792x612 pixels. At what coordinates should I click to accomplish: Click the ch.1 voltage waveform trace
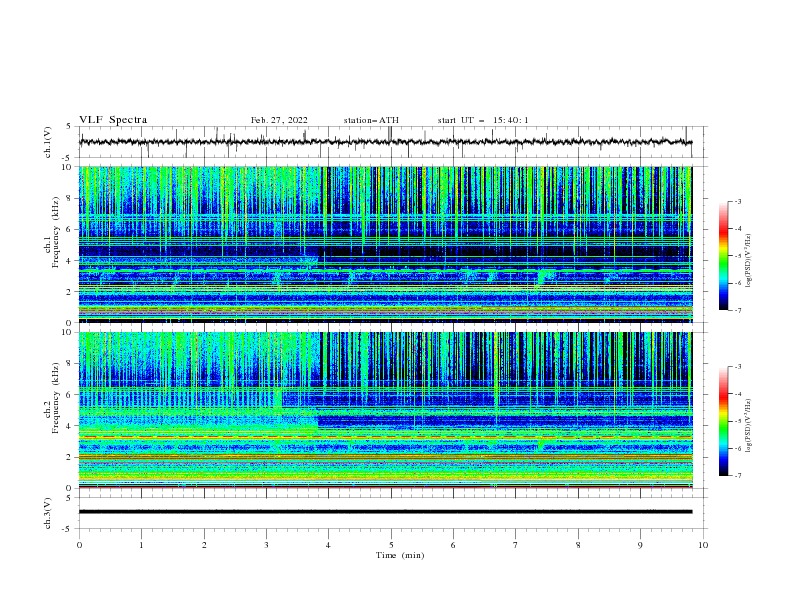click(x=386, y=142)
